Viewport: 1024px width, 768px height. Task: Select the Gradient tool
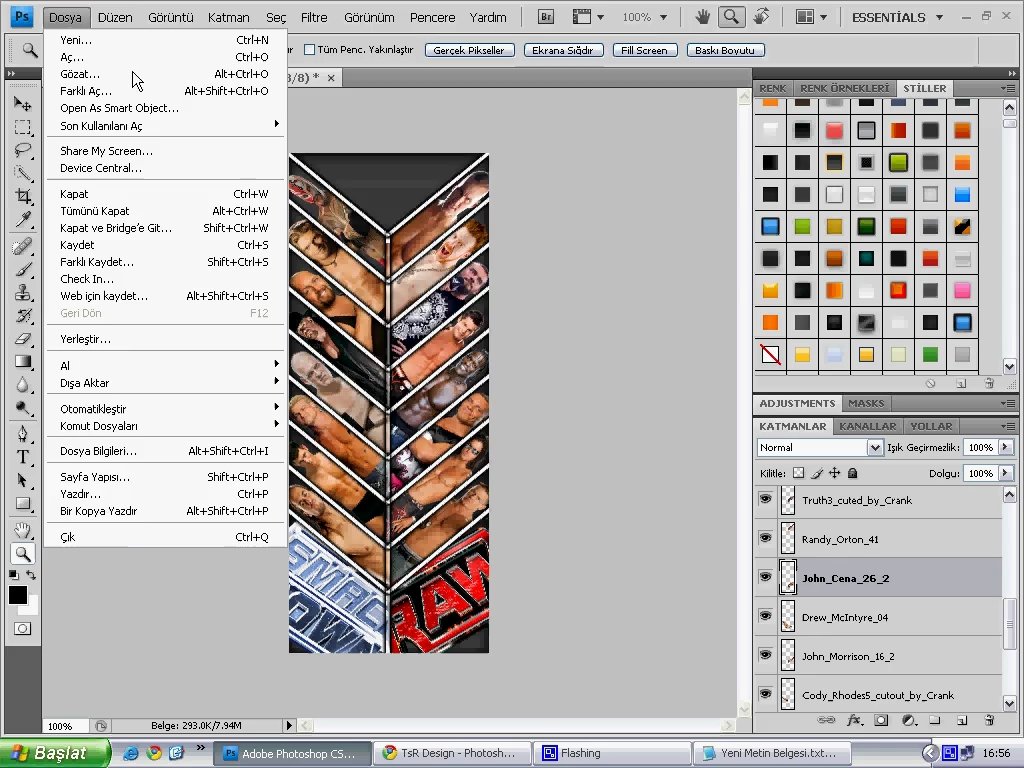click(23, 361)
